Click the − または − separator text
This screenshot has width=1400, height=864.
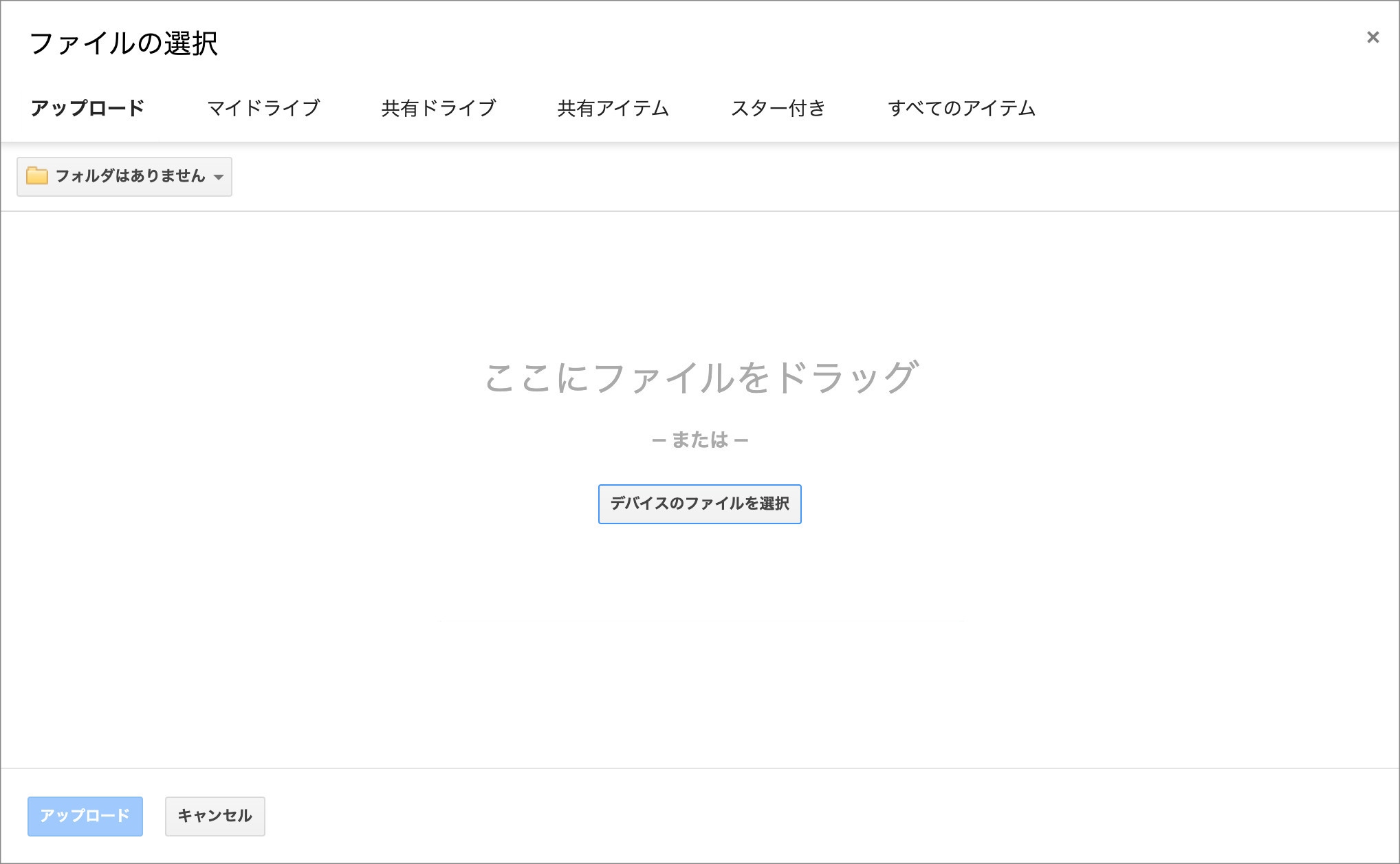click(700, 440)
